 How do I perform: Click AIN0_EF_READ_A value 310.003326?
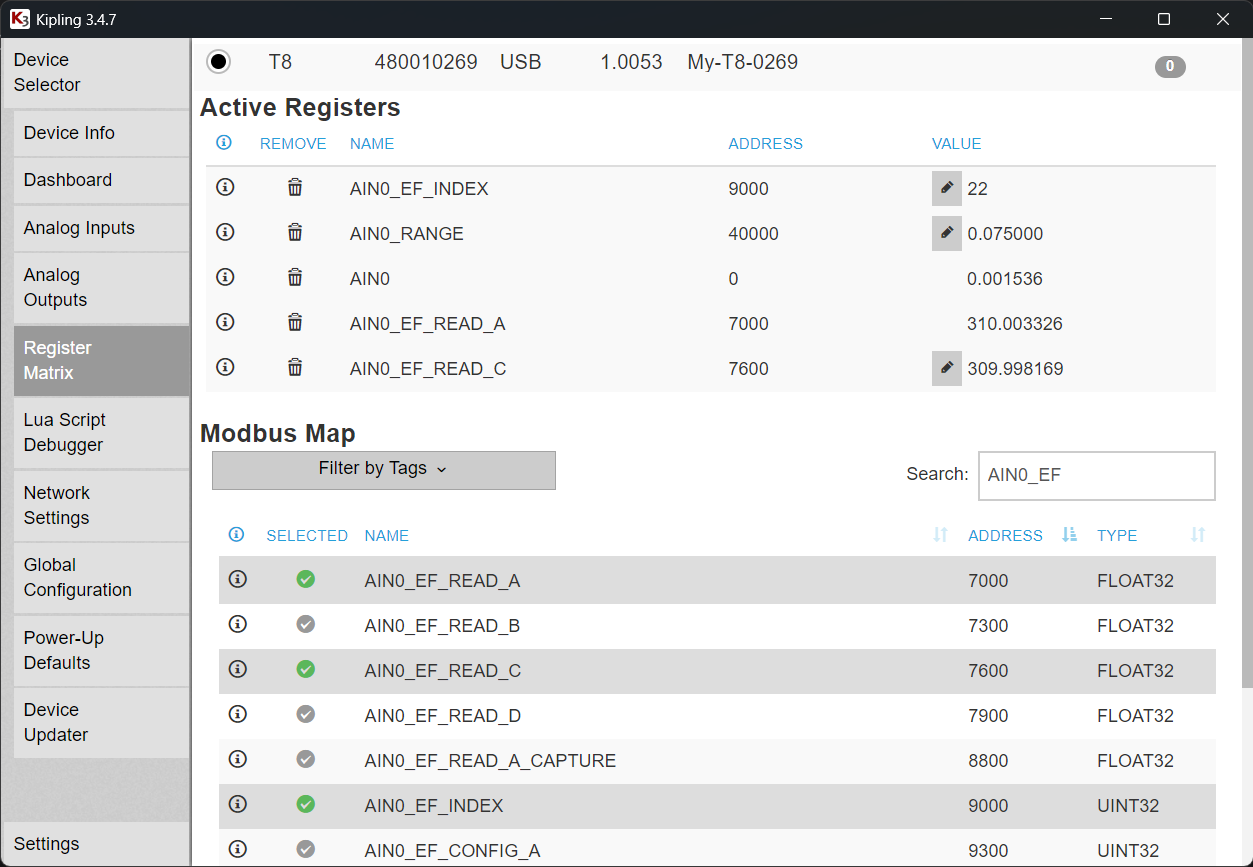[1015, 324]
